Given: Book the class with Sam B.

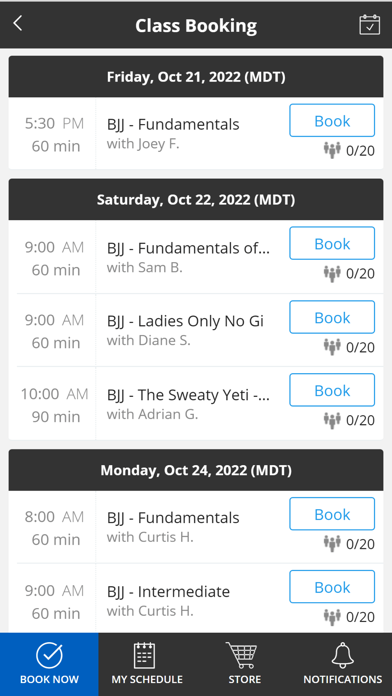Looking at the screenshot, I should [332, 243].
